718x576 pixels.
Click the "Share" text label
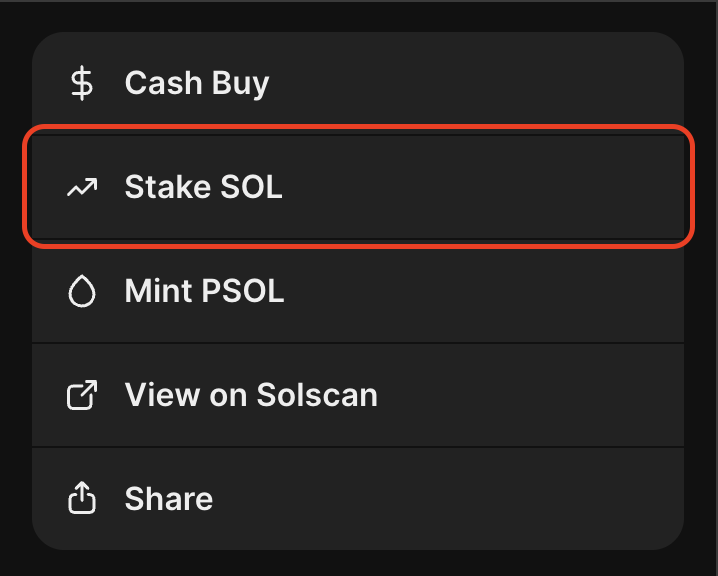168,499
